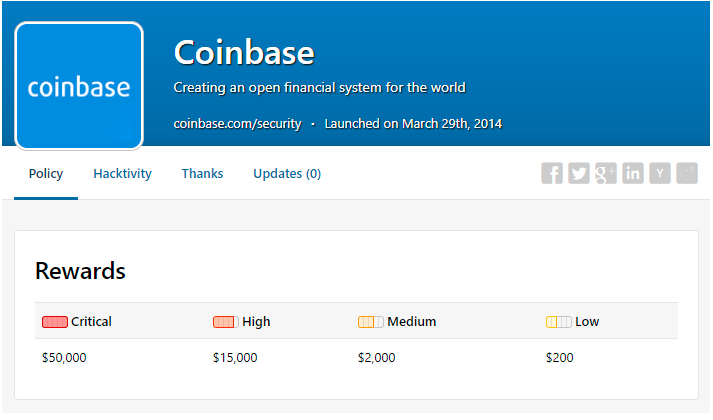Share via Google Plus icon

pyautogui.click(x=606, y=173)
